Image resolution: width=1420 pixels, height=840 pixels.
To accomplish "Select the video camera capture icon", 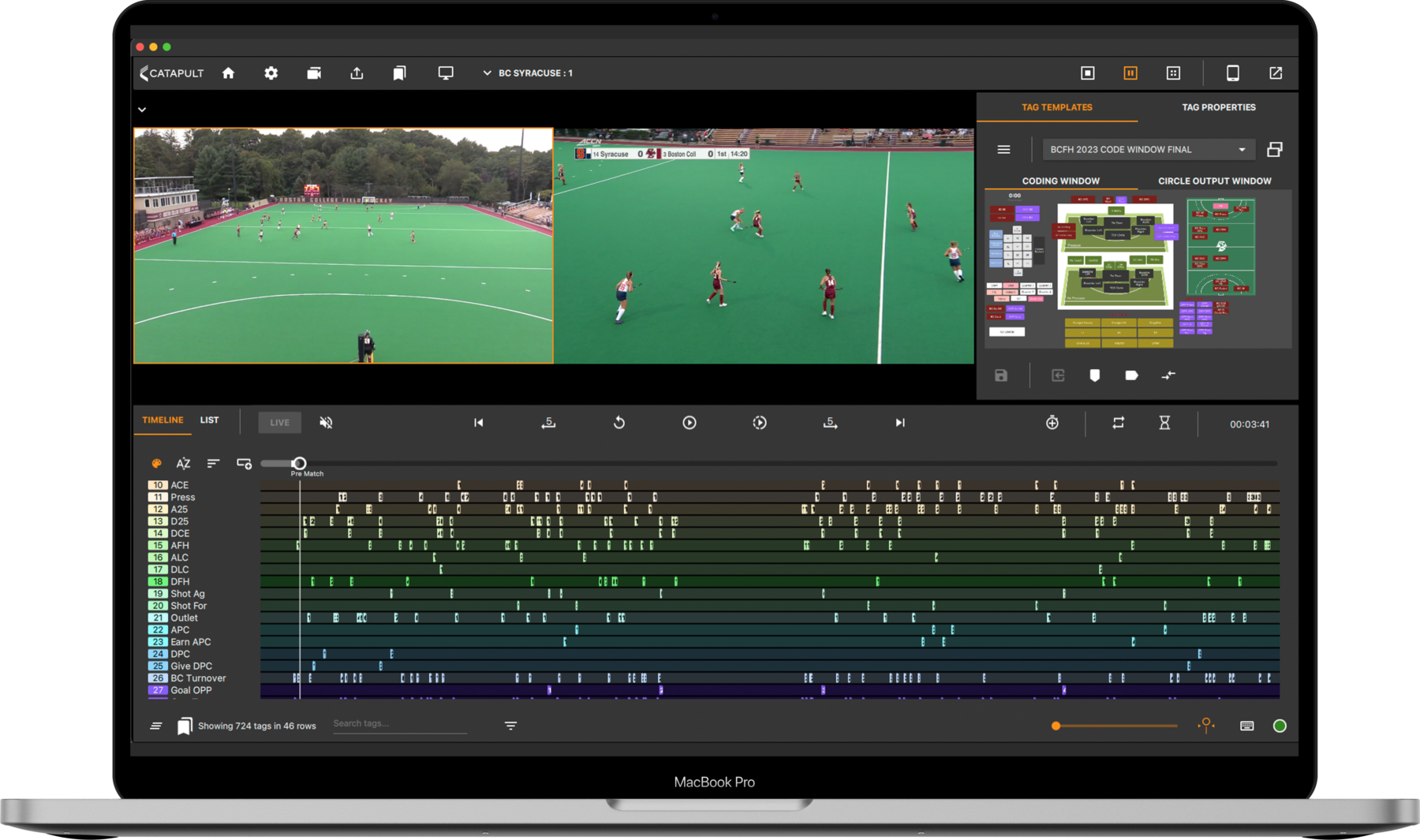I will 313,73.
